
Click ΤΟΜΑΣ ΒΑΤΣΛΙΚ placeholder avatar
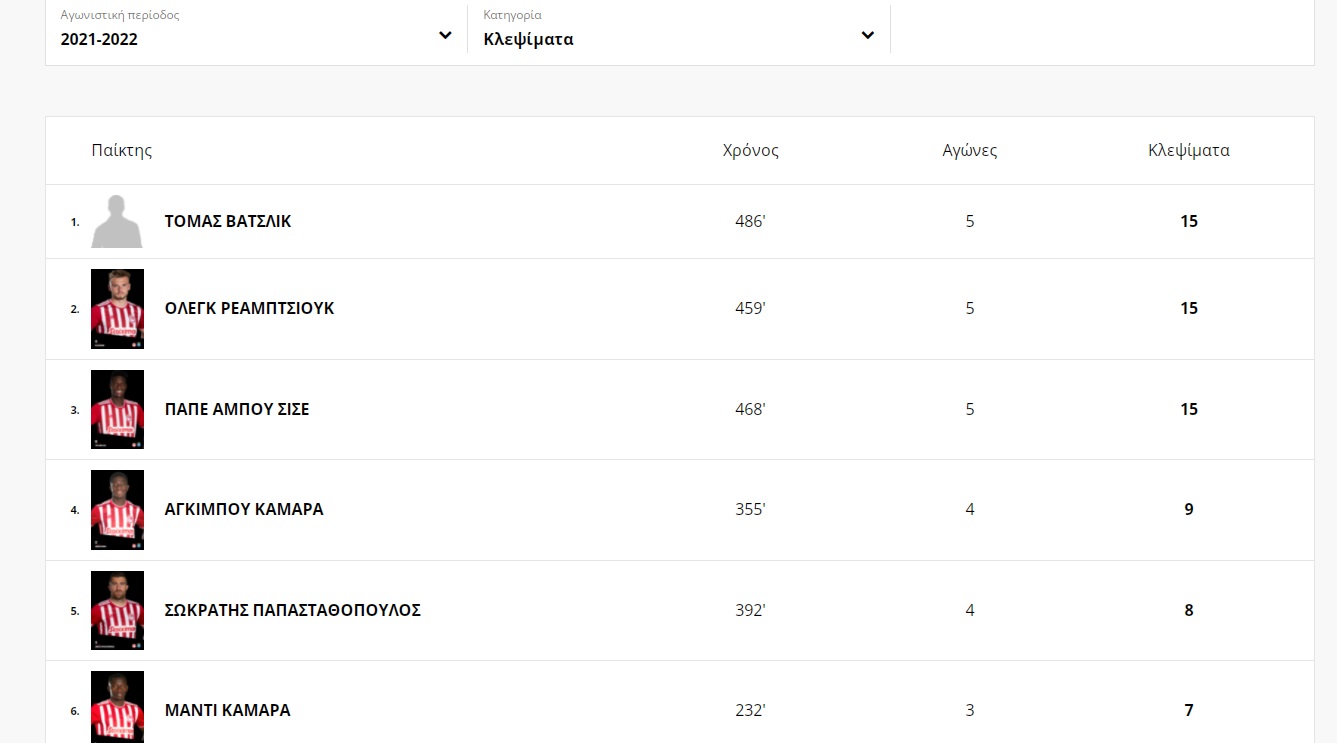pos(117,221)
